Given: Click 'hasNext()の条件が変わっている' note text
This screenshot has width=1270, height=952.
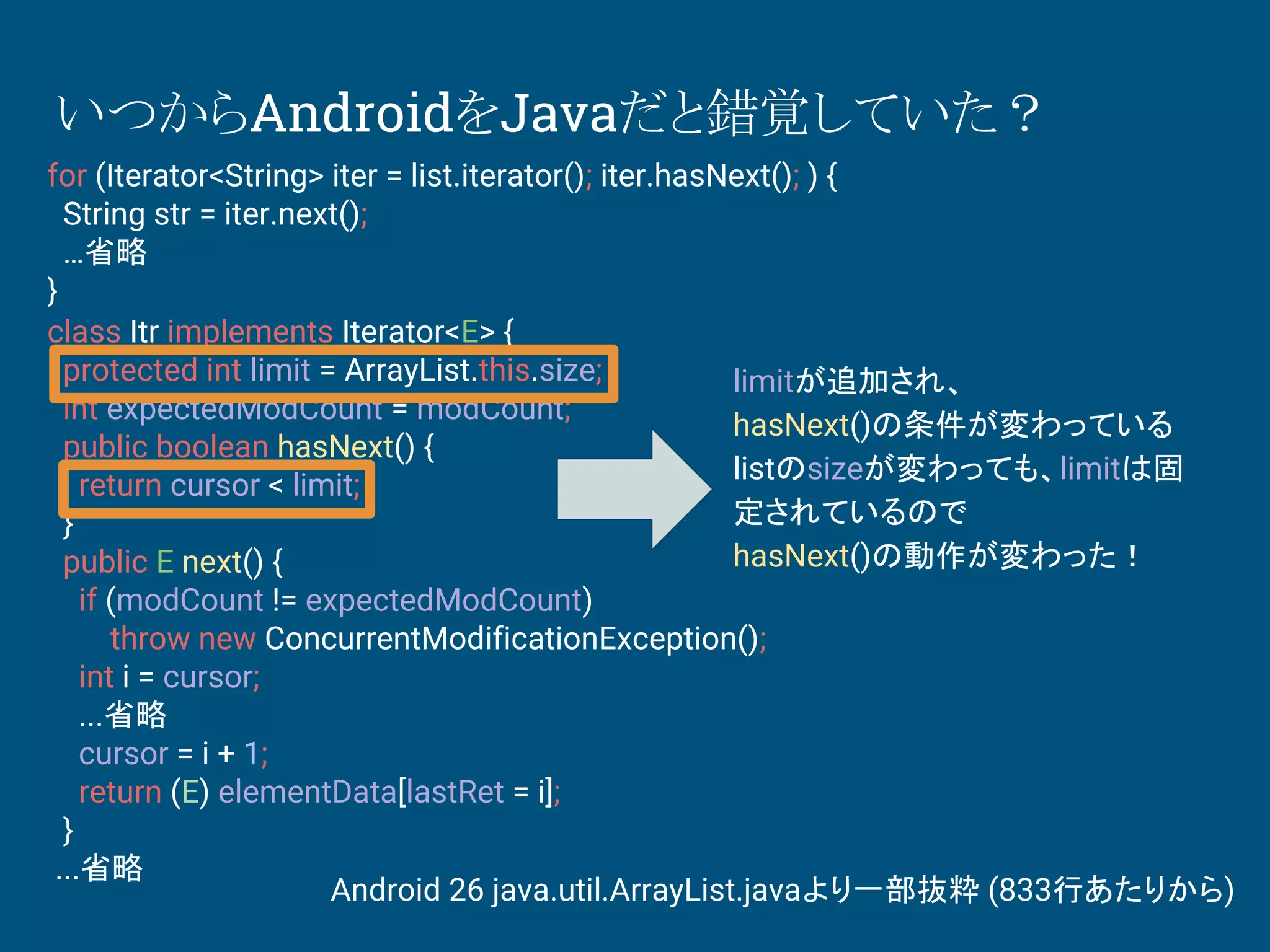Looking at the screenshot, I should [x=953, y=425].
